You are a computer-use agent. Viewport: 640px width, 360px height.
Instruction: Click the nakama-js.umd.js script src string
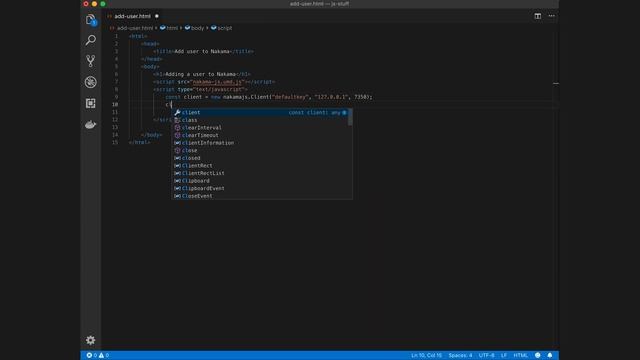(x=218, y=82)
